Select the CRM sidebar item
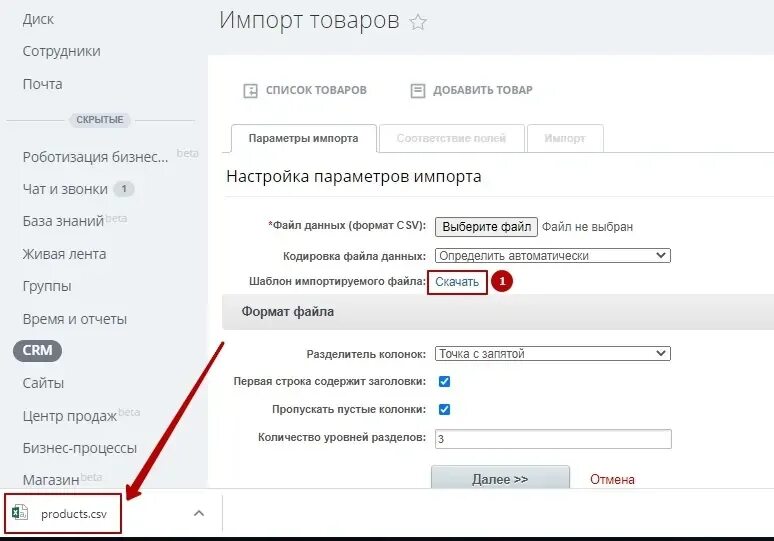The image size is (774, 541). [38, 350]
